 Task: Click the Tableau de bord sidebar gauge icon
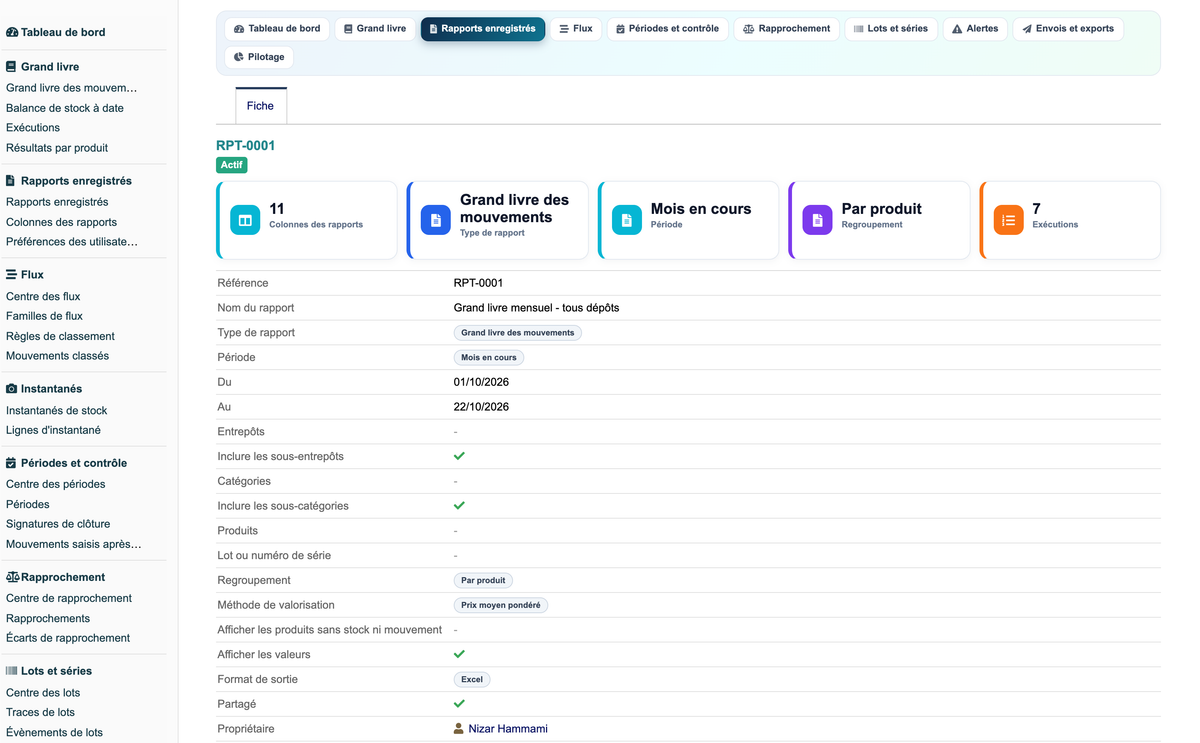(x=12, y=33)
